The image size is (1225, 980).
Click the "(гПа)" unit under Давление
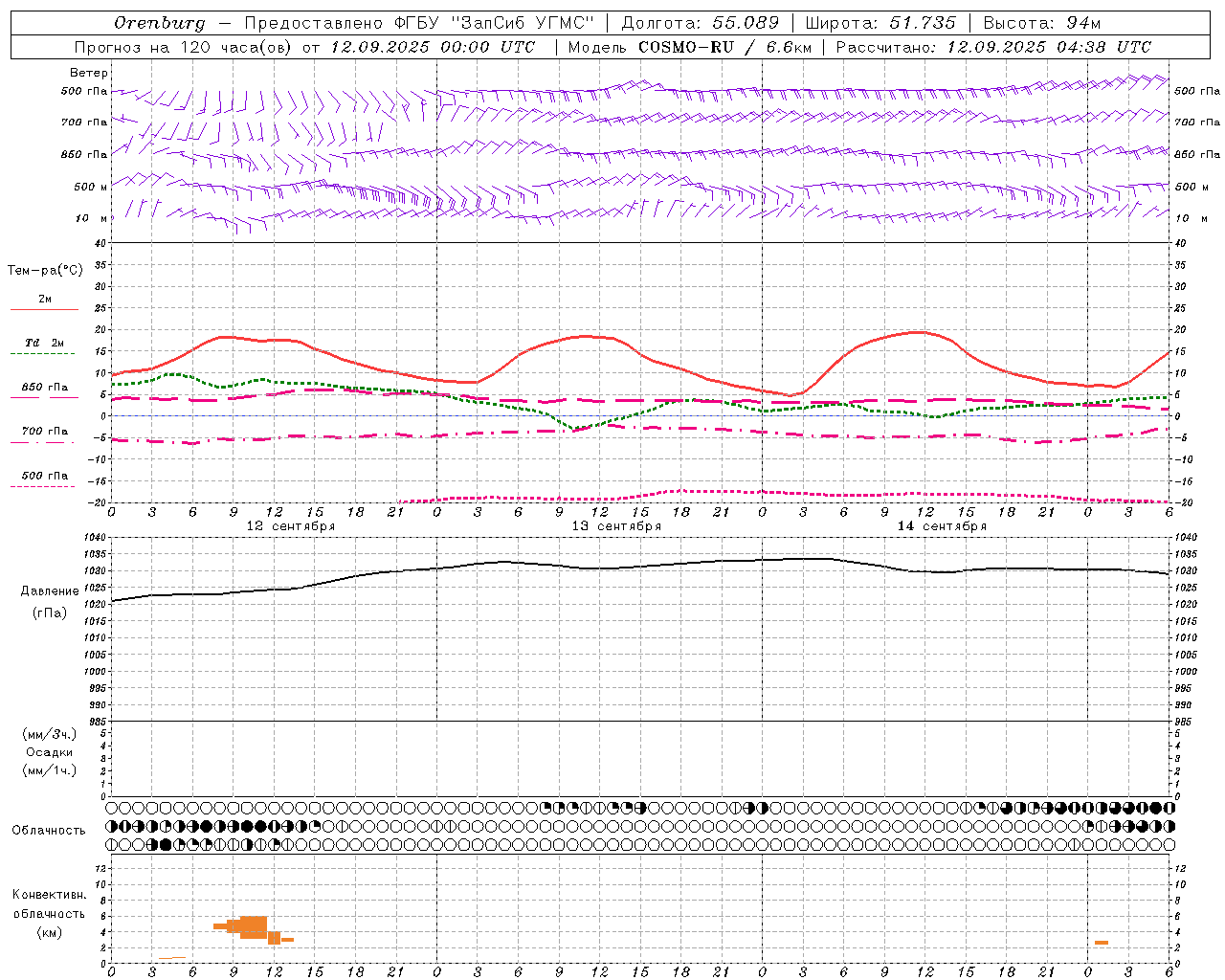tap(50, 612)
